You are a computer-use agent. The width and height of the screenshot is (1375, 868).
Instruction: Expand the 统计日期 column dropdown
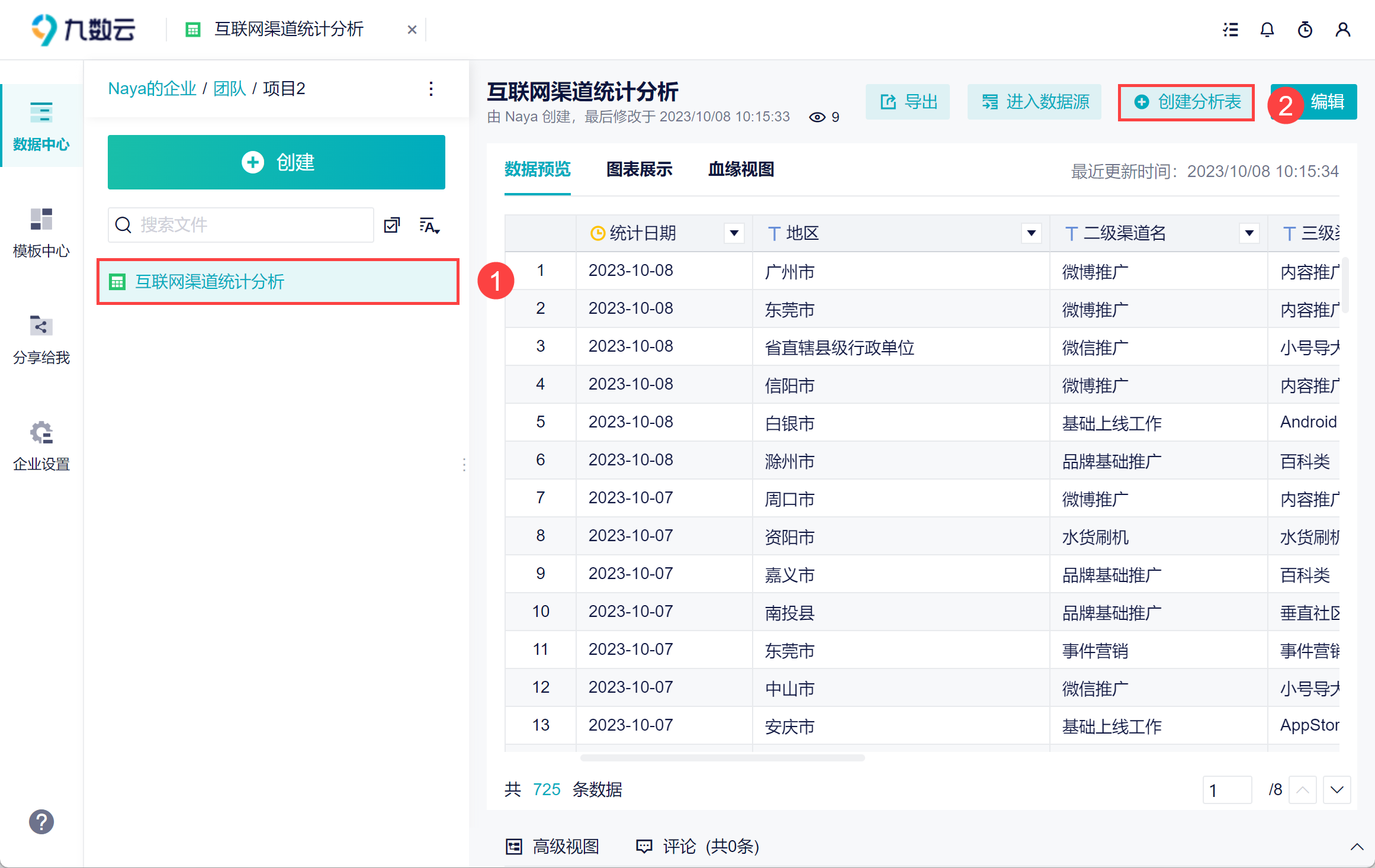click(734, 233)
